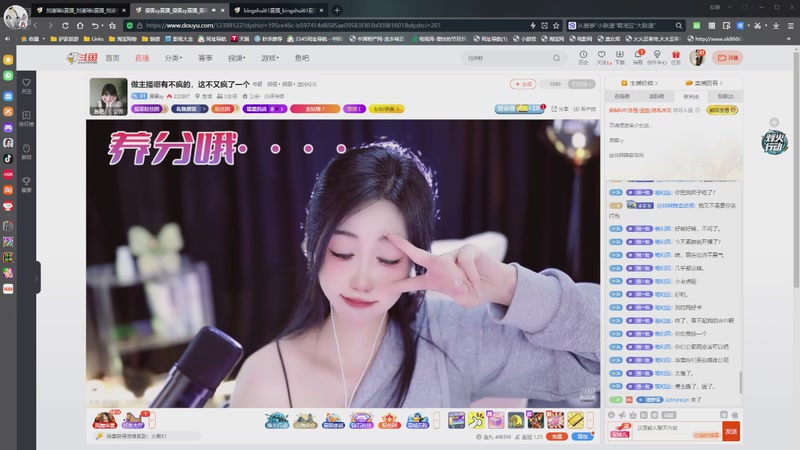Image resolution: width=800 pixels, height=450 pixels.
Task: Click the browser forward arrow
Action: click(x=50, y=26)
